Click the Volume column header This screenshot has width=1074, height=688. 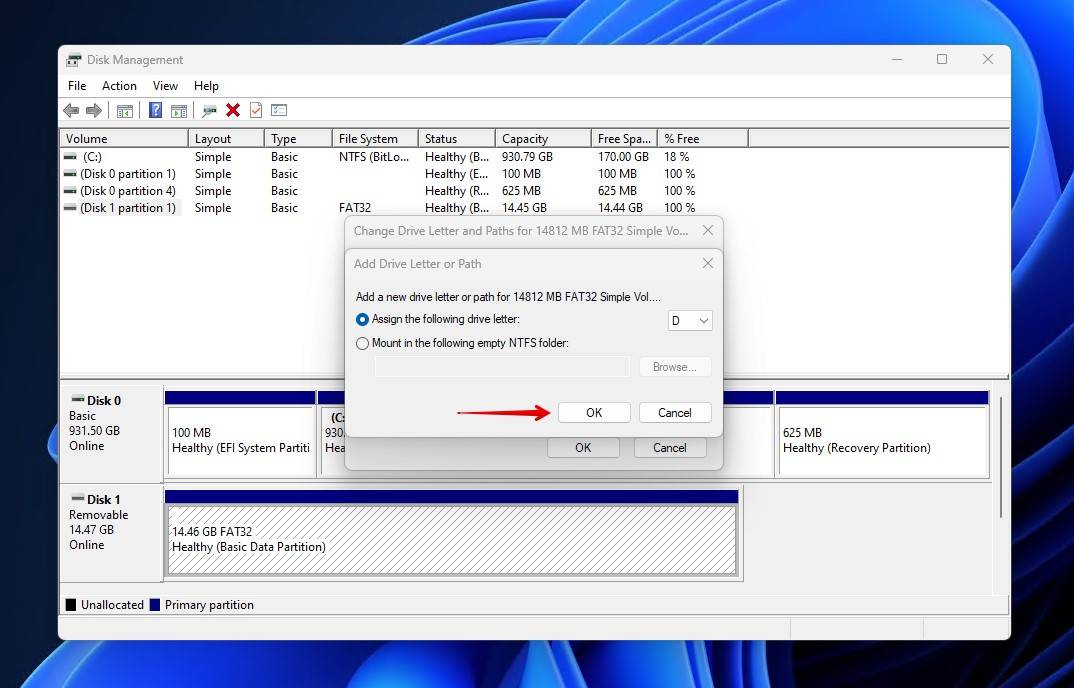[124, 138]
